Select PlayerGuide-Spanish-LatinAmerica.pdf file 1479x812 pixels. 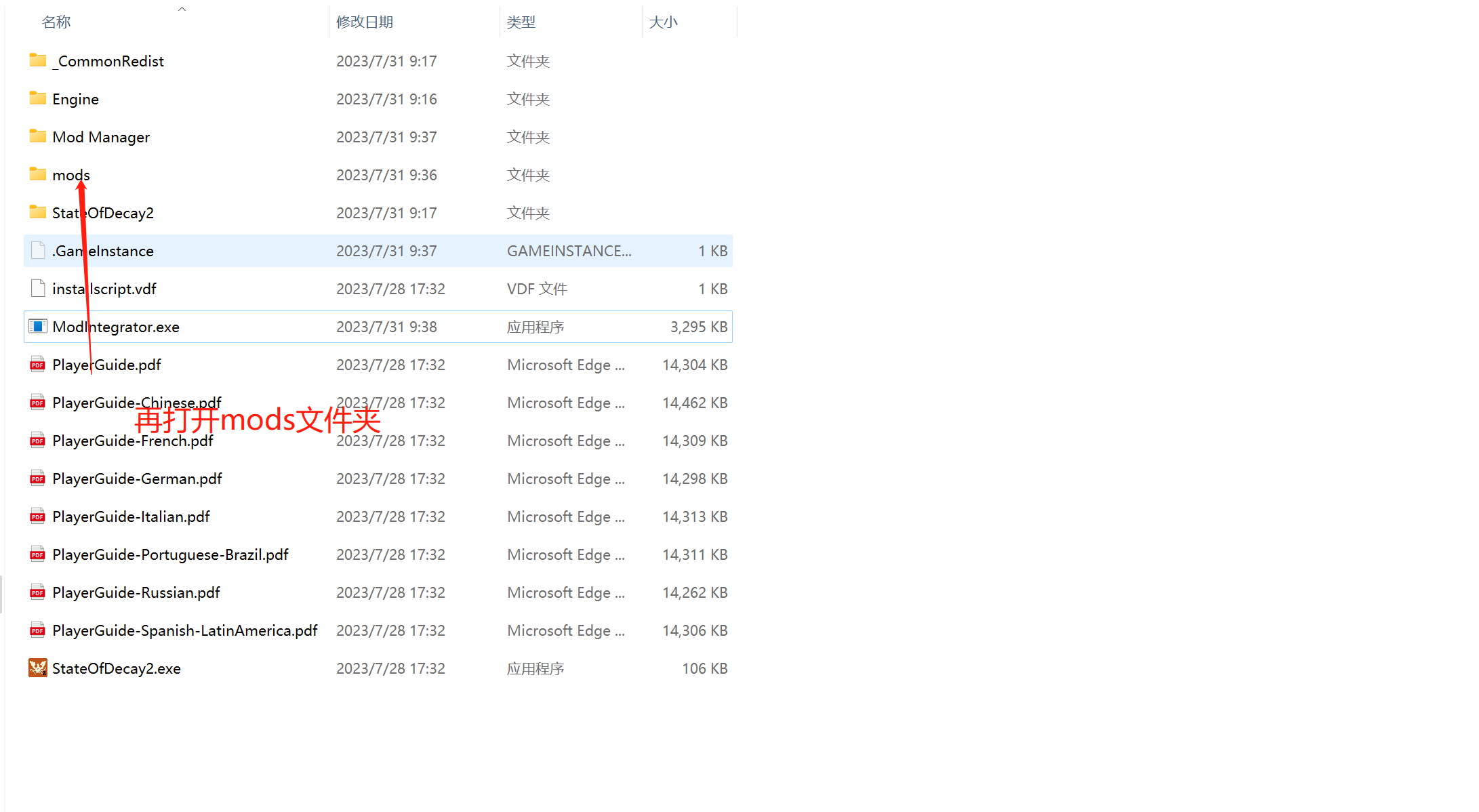point(185,630)
